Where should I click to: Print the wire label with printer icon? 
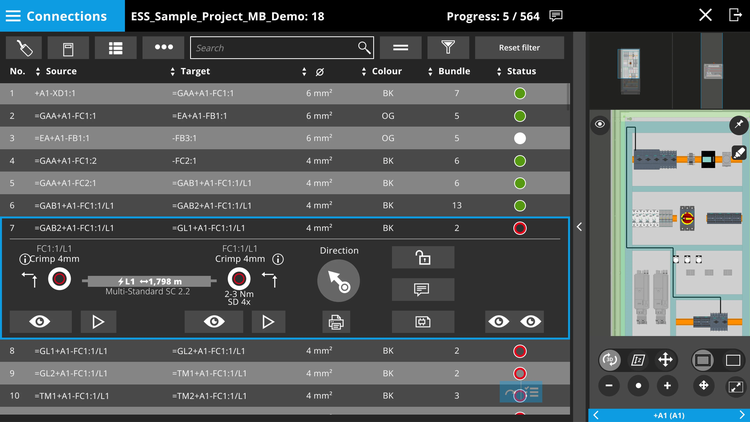pos(337,321)
